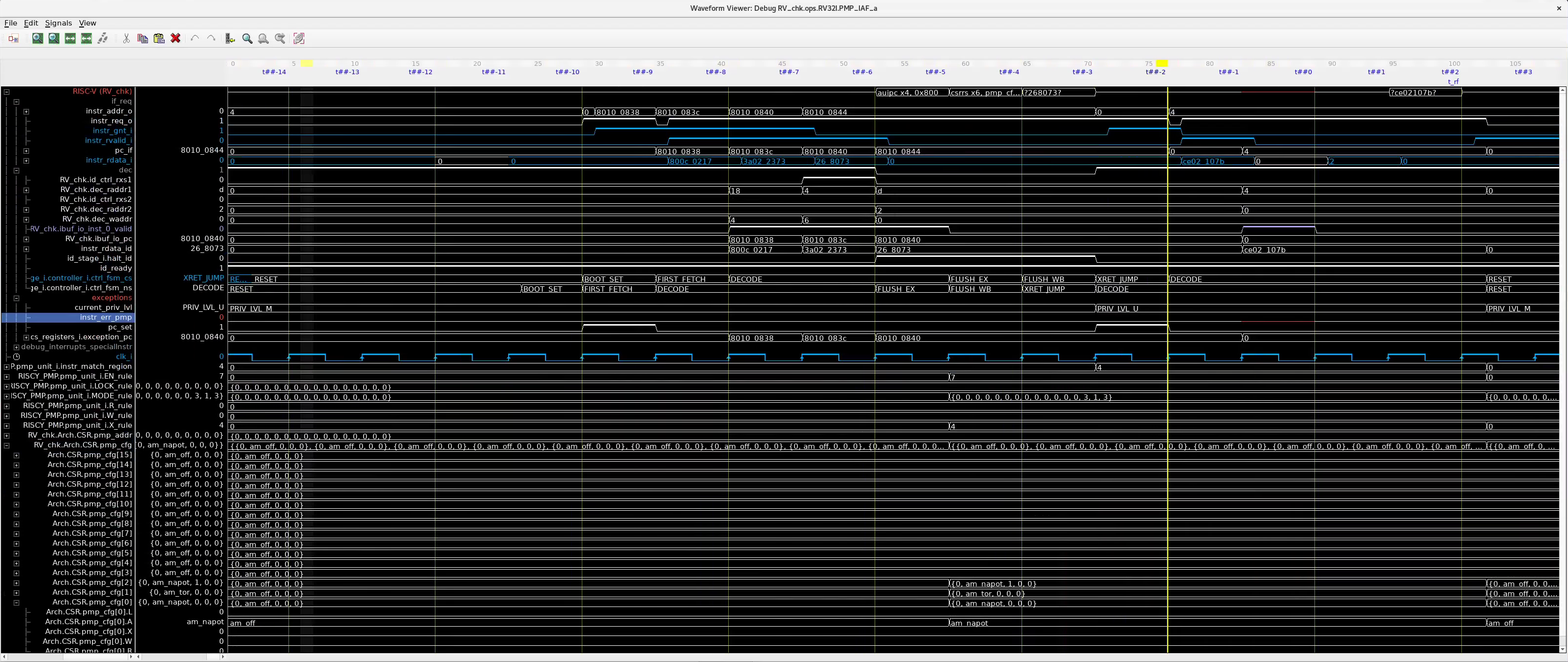This screenshot has width=1568, height=662.
Task: Click the Redo arrow in the toolbar
Action: (x=211, y=38)
